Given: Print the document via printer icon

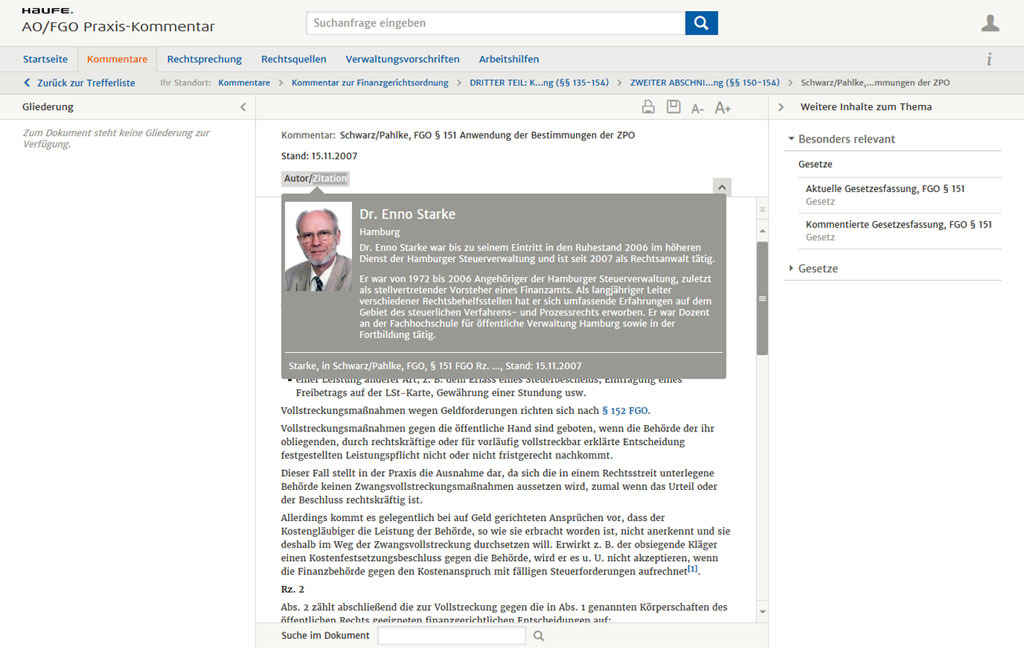Looking at the screenshot, I should coord(648,107).
